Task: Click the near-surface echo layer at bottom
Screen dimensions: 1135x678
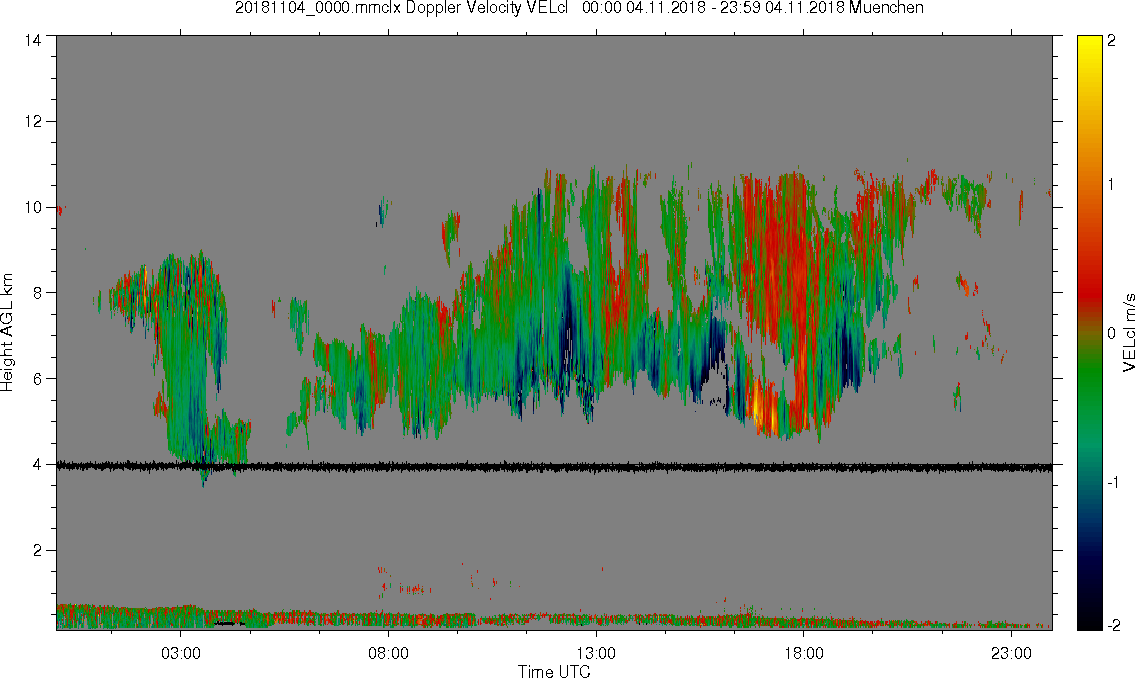Action: point(554,617)
